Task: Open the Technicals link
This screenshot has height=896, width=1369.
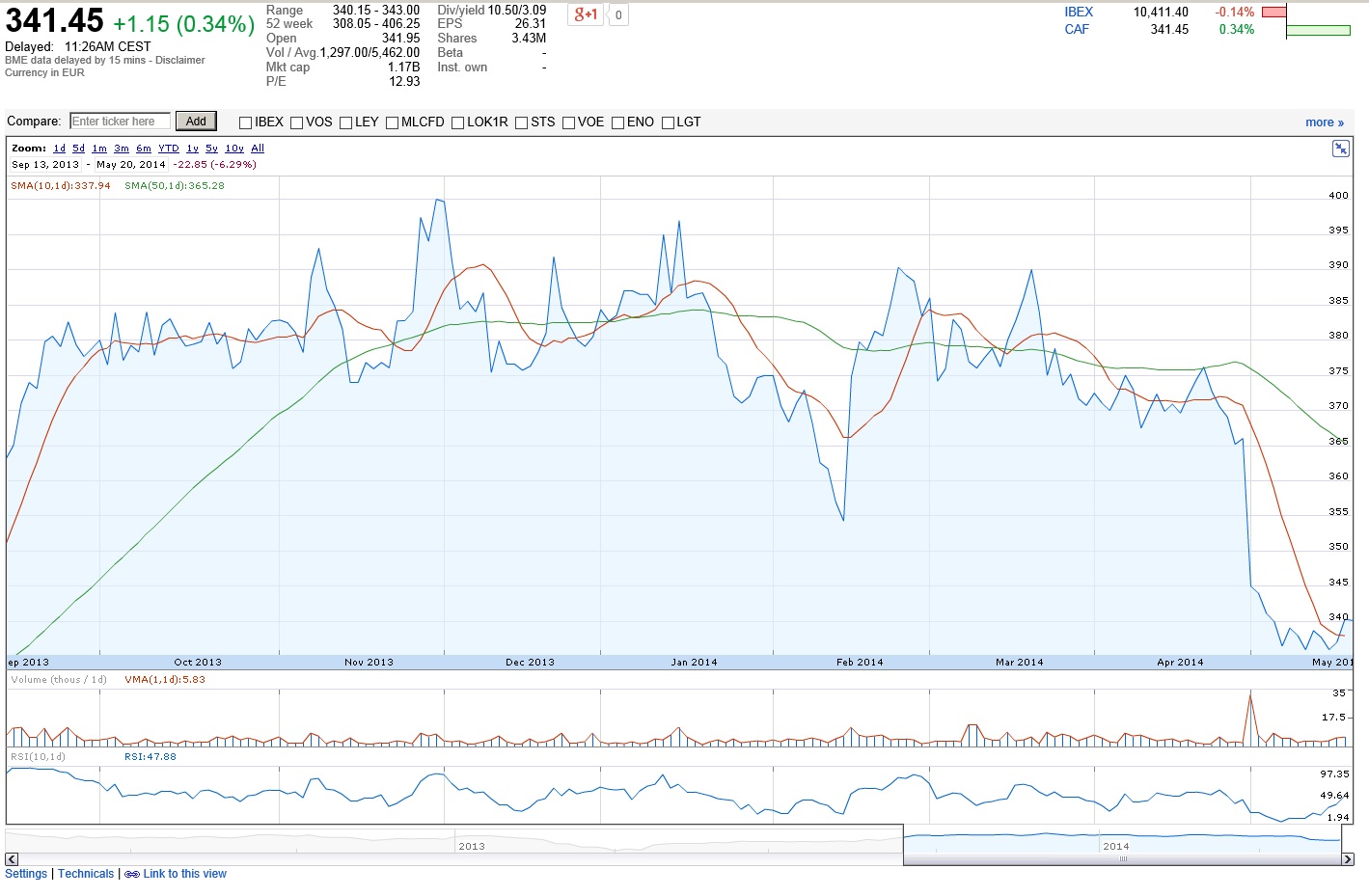Action: [x=86, y=874]
